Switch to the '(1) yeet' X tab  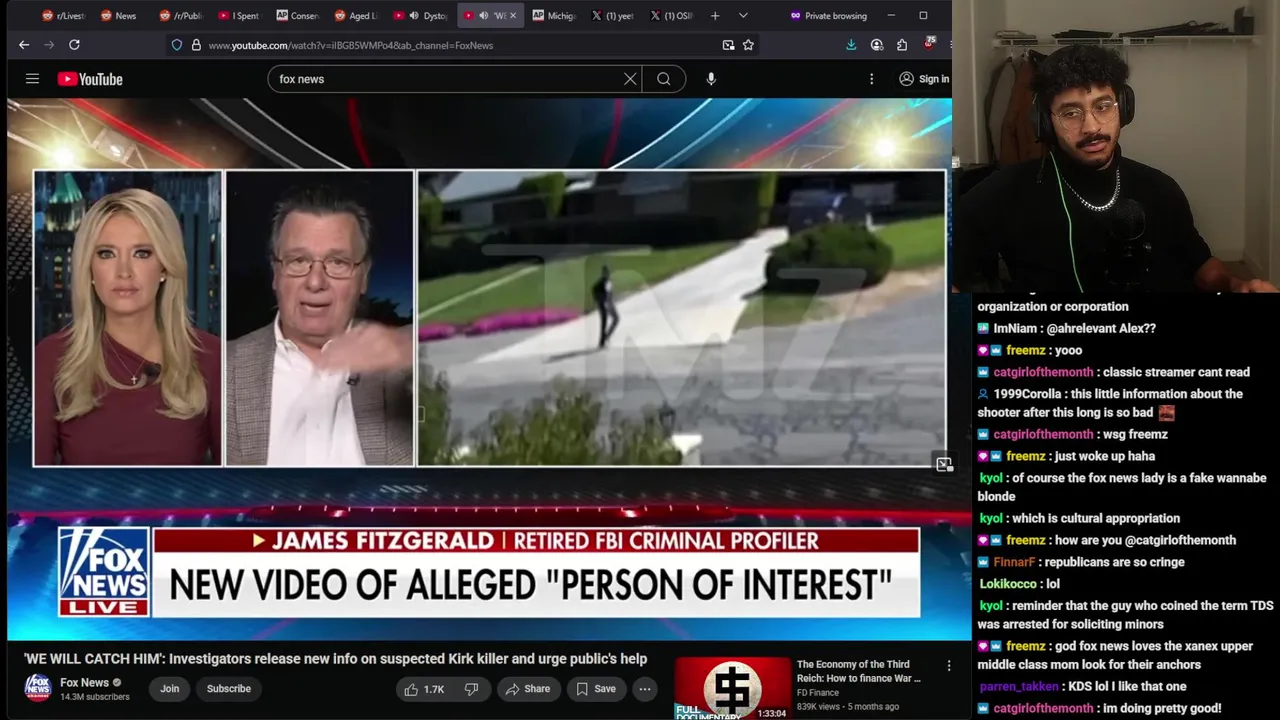click(613, 16)
